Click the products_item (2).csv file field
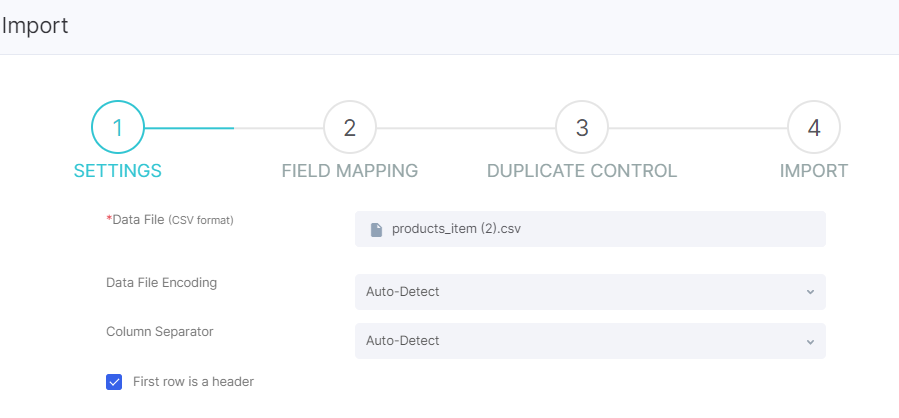 pyautogui.click(x=590, y=229)
